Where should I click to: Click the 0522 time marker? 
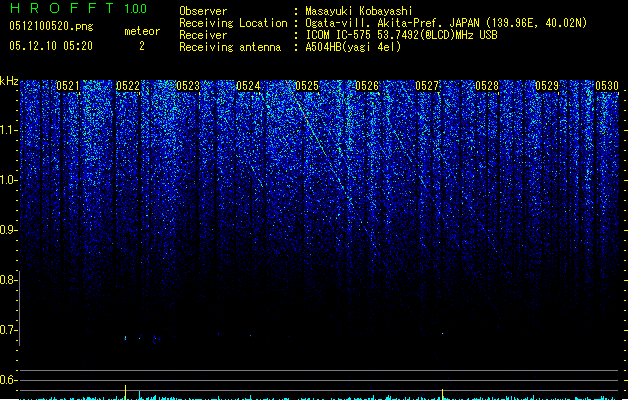click(x=128, y=86)
